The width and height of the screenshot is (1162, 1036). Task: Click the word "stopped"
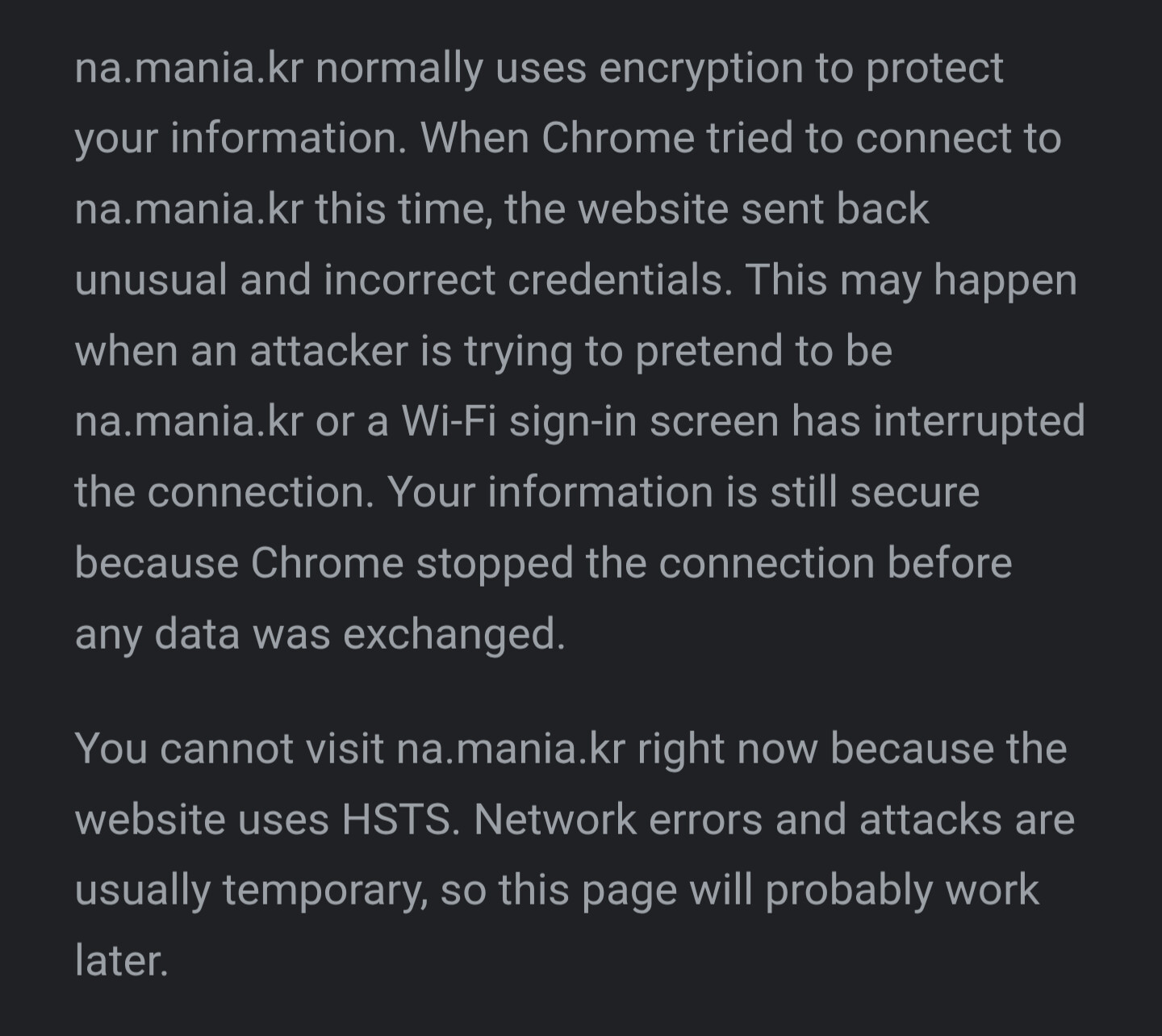click(x=495, y=563)
